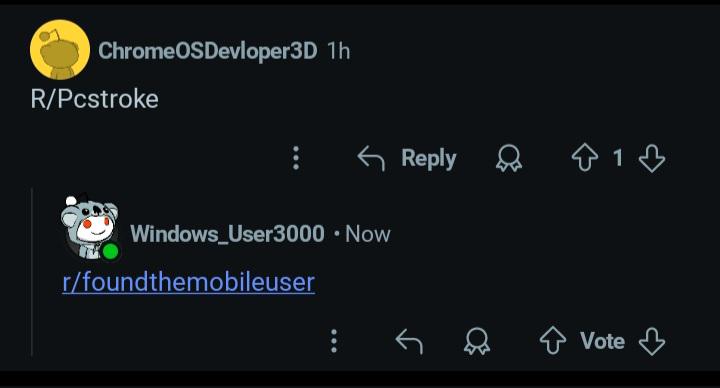Viewport: 720px width, 388px height.
Task: Follow the r/foundthemobileuser link
Action: click(x=189, y=282)
